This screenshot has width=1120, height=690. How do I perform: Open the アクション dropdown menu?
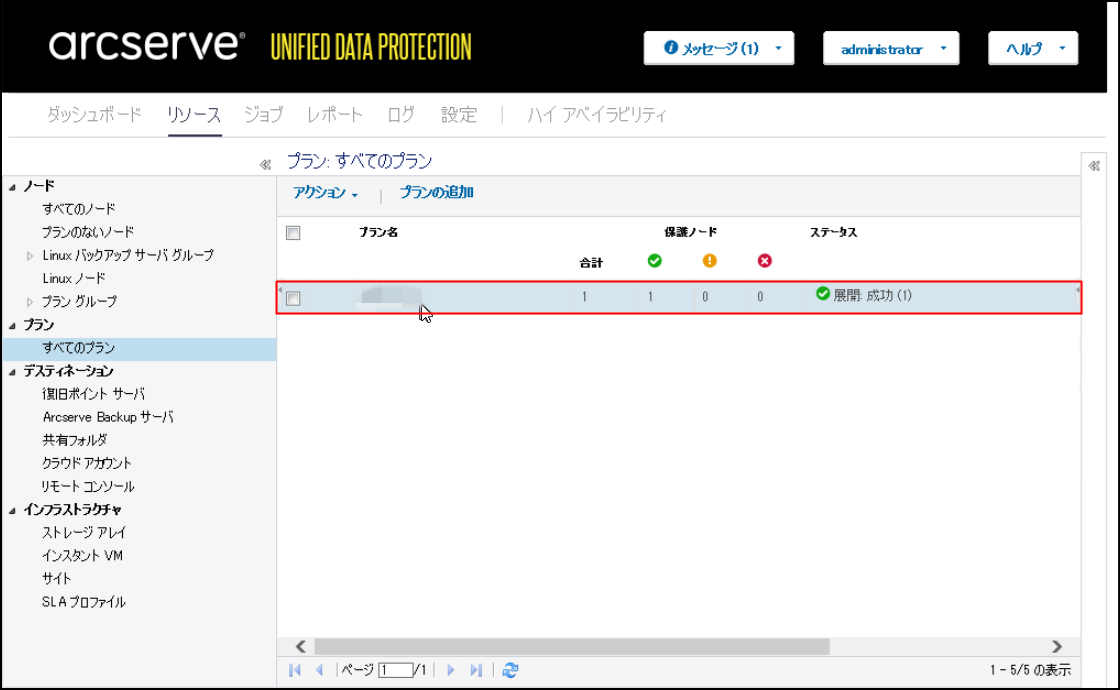pos(325,193)
